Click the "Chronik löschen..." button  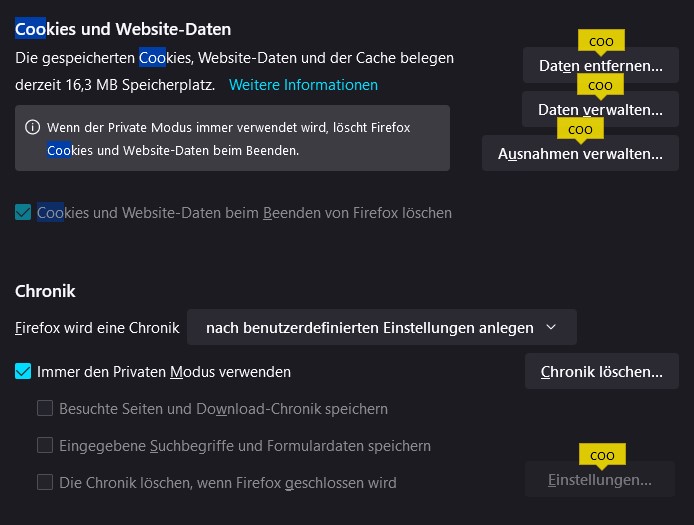601,372
